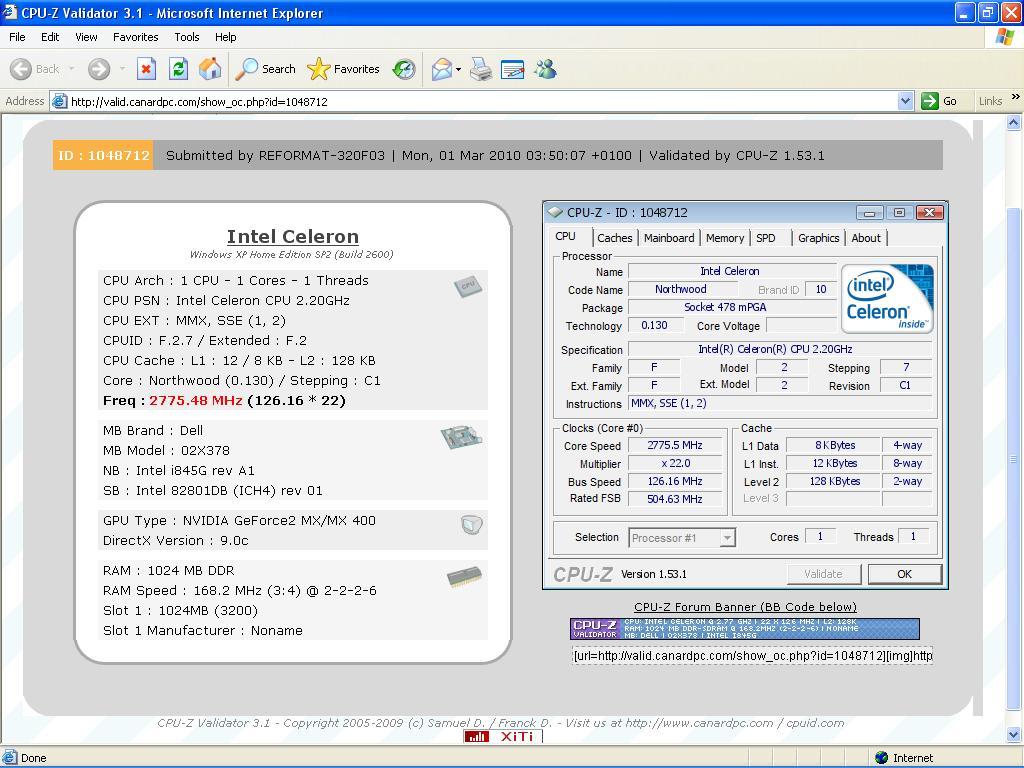Expand the Mail button dropdown arrow
1024x768 pixels.
(458, 69)
